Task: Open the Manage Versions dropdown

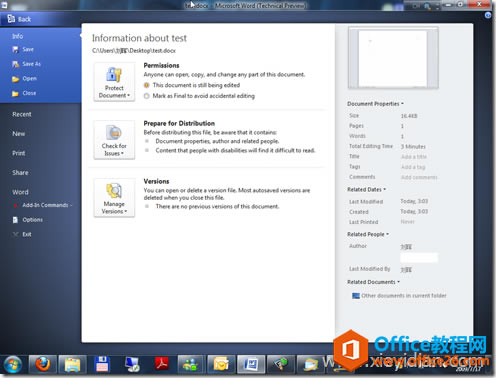Action: coord(114,198)
